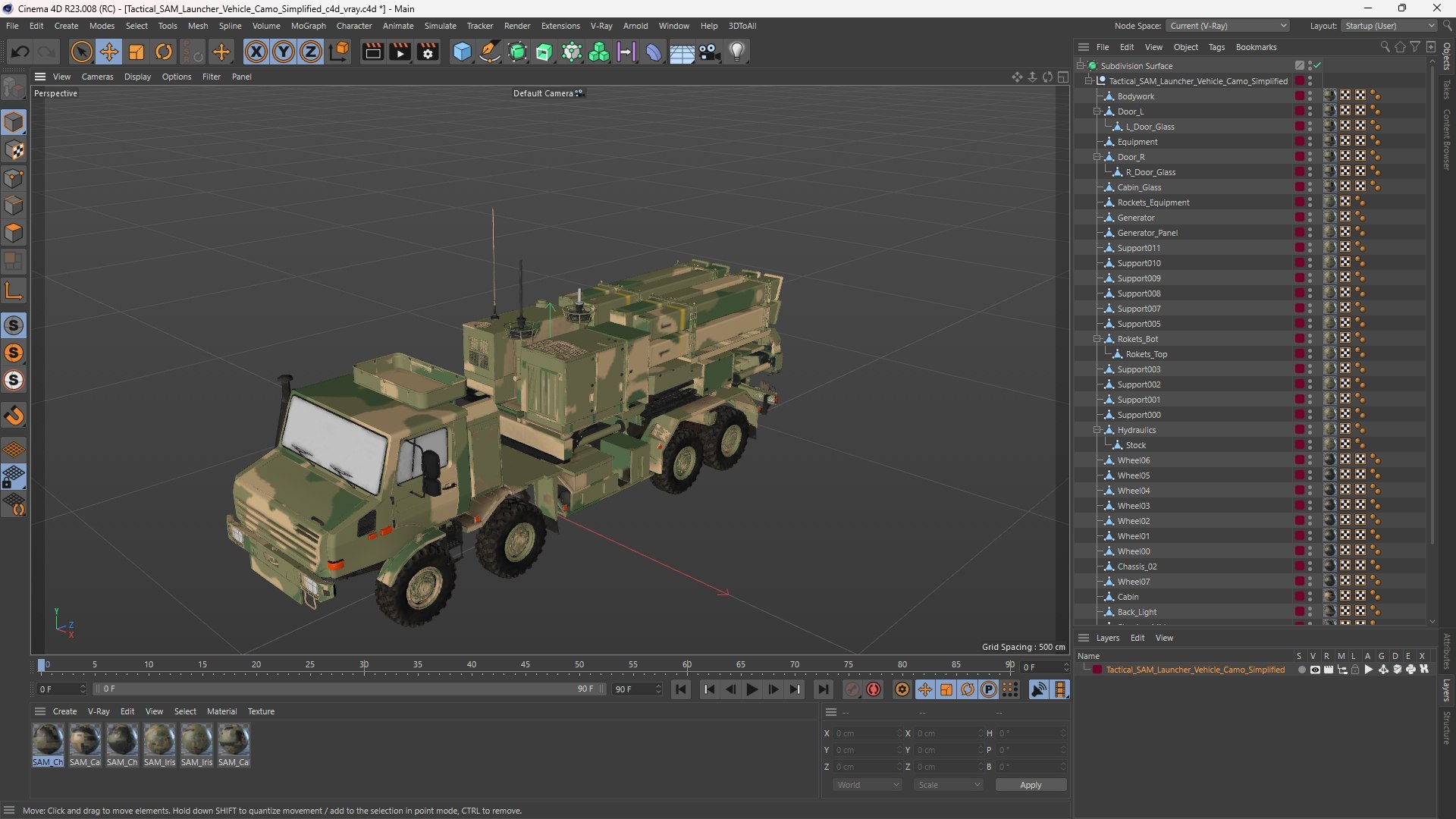Click the timeline frame 30 marker
Viewport: 1456px width, 819px height.
[364, 666]
